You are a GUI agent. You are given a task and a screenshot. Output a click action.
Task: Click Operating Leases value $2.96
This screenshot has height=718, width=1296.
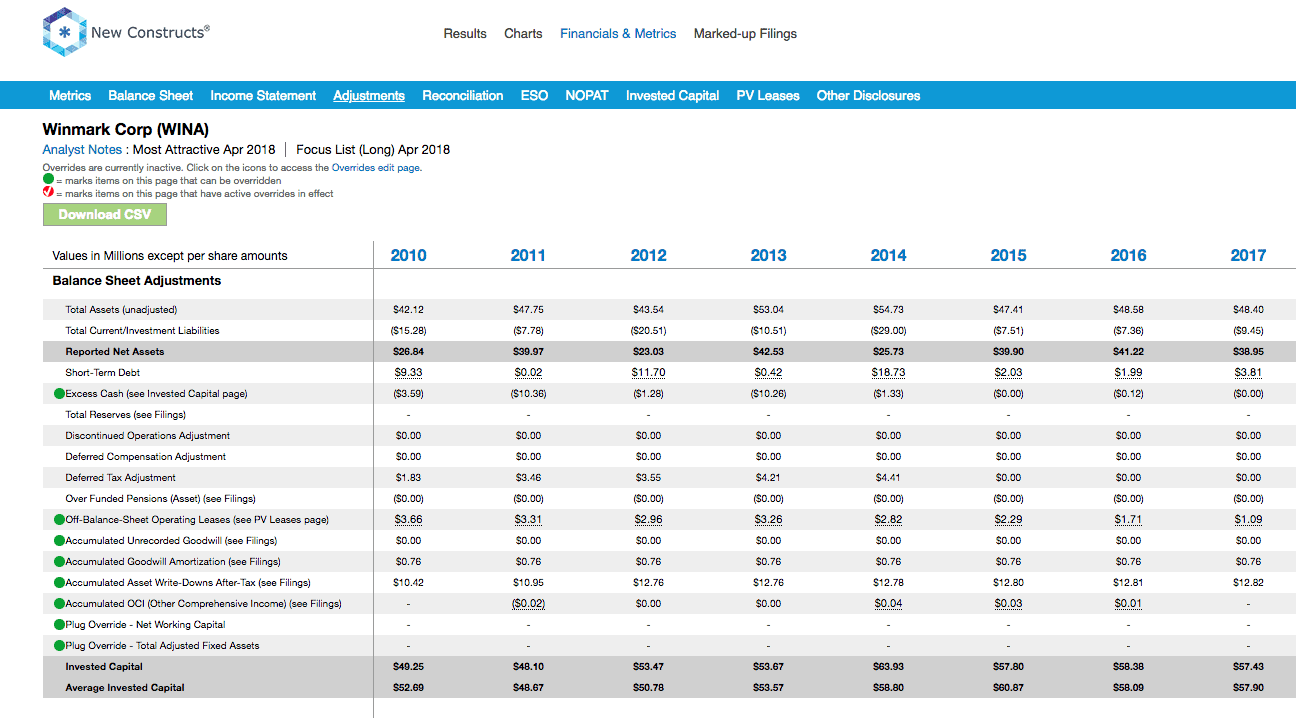(x=648, y=520)
